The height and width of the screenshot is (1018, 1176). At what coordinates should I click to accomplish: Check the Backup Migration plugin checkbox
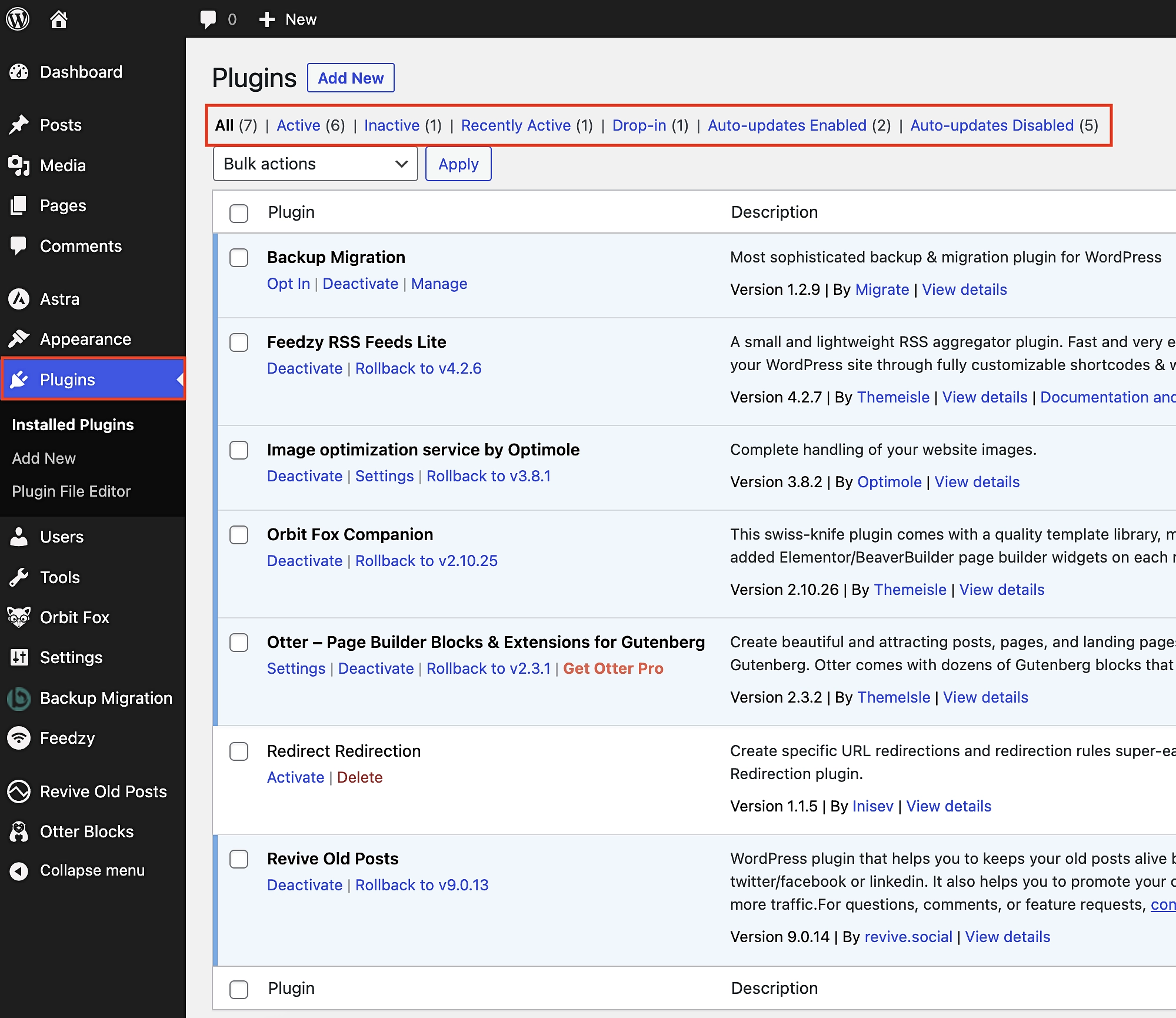239,258
